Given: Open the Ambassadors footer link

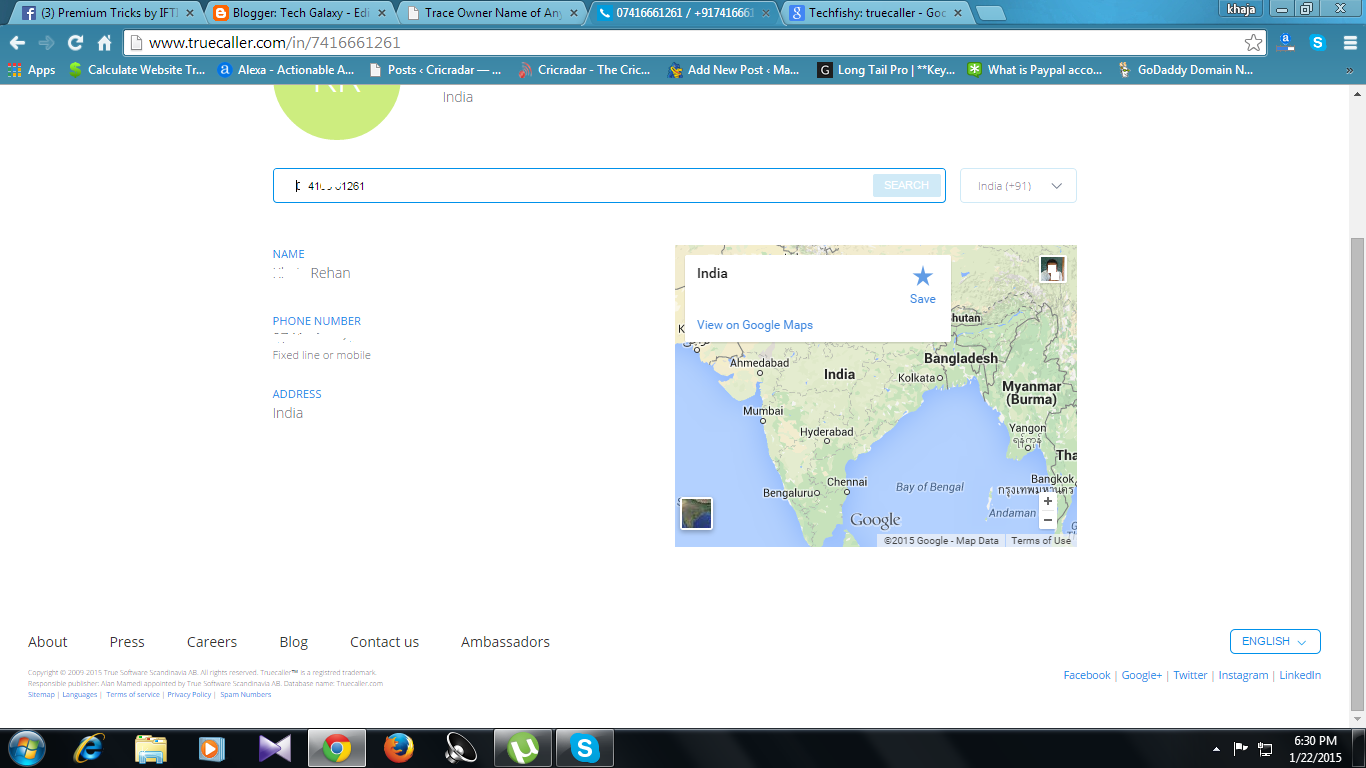Looking at the screenshot, I should point(505,642).
